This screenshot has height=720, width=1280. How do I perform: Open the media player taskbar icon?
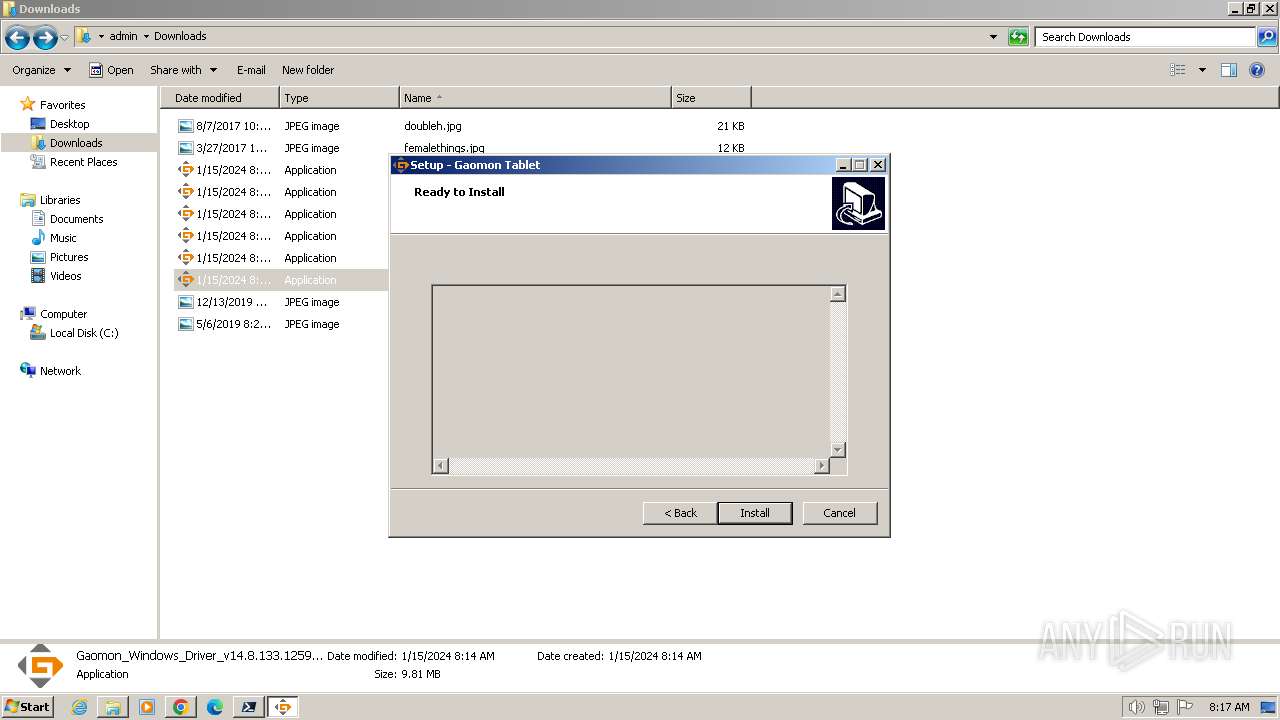pyautogui.click(x=147, y=707)
